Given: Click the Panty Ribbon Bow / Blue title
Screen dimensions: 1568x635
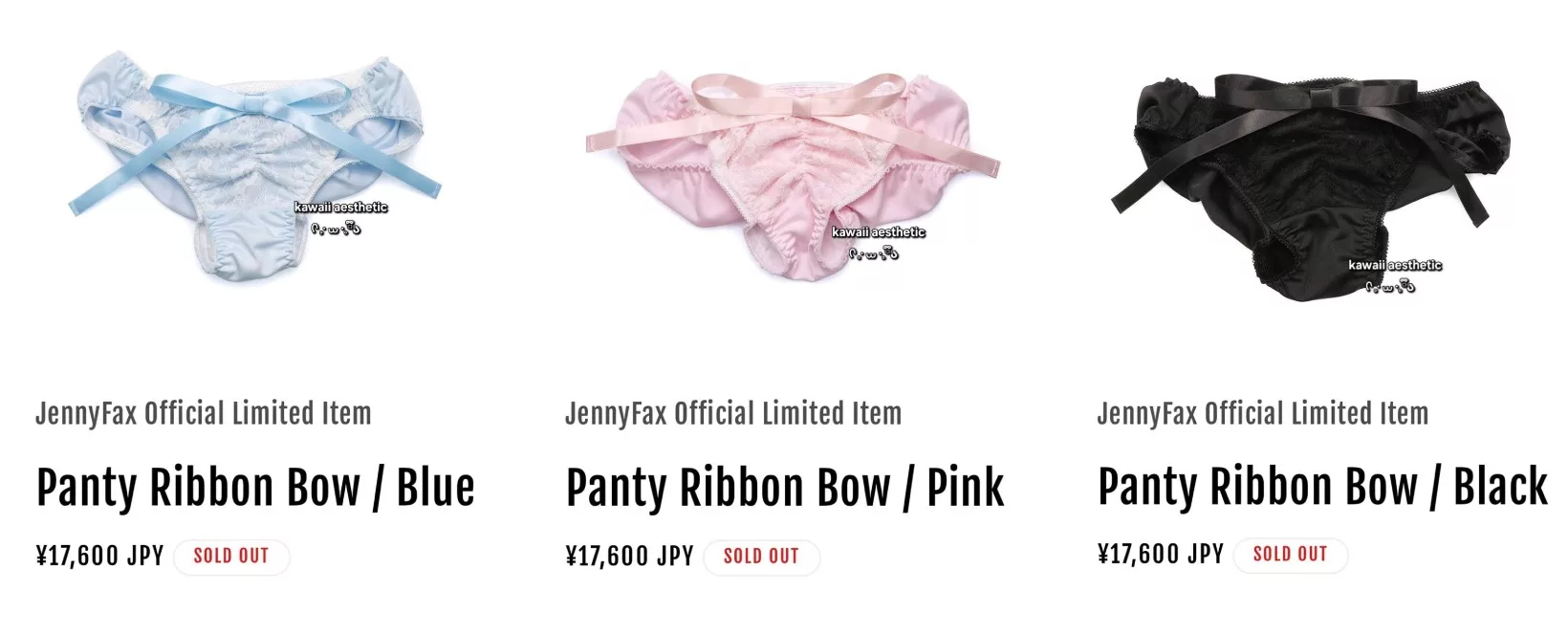Looking at the screenshot, I should (255, 488).
